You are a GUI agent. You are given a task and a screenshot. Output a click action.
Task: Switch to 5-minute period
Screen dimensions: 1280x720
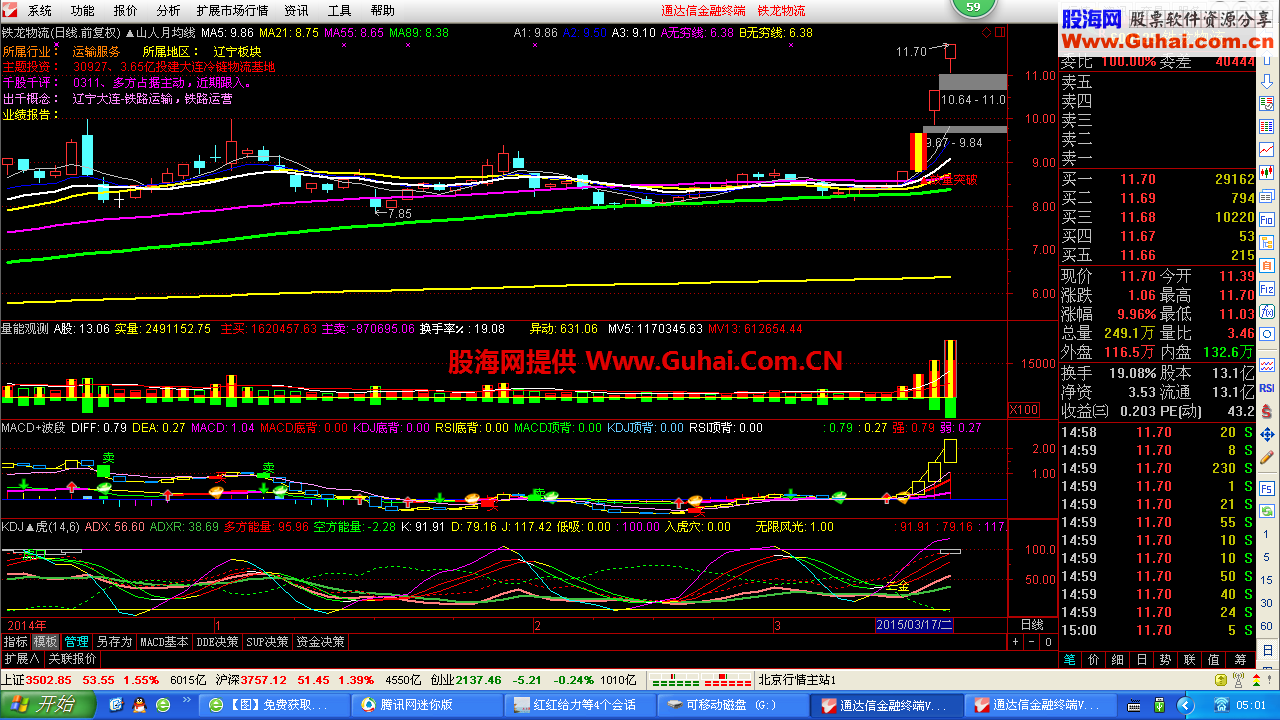pos(1267,557)
